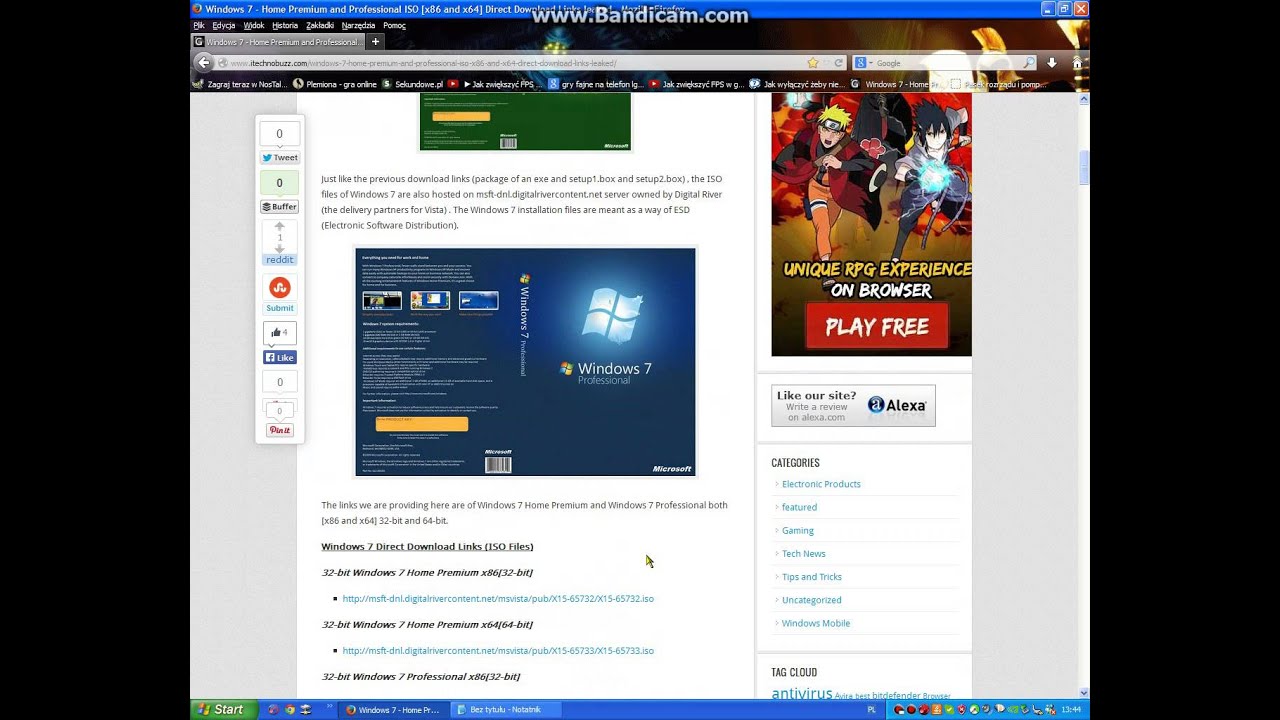The image size is (1280, 720).
Task: Click the Firefox back arrow button
Action: click(204, 62)
